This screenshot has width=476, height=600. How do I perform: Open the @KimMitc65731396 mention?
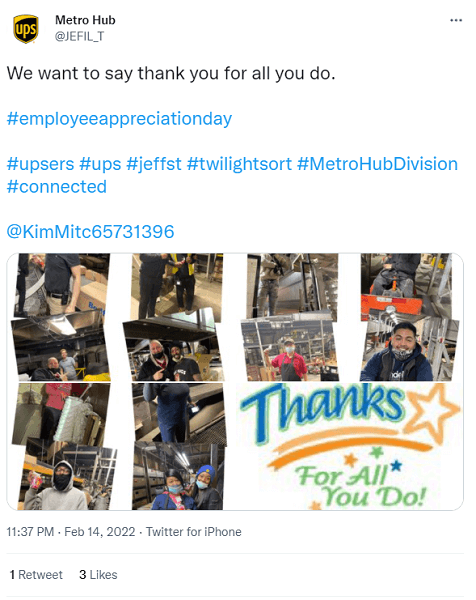pyautogui.click(x=91, y=232)
